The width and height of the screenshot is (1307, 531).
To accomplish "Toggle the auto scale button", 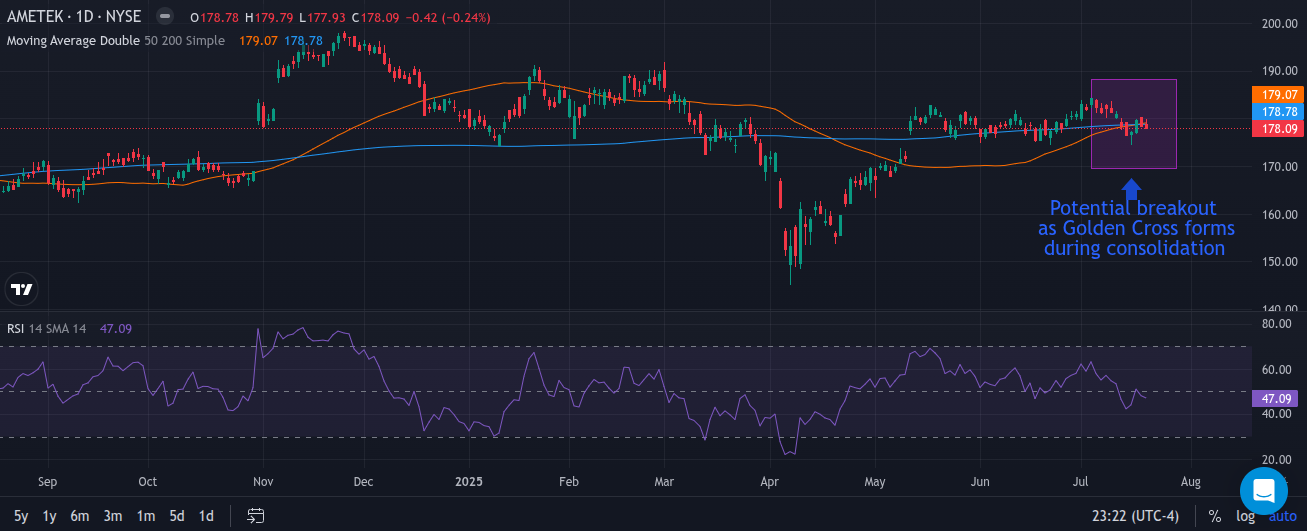I will point(1282,516).
